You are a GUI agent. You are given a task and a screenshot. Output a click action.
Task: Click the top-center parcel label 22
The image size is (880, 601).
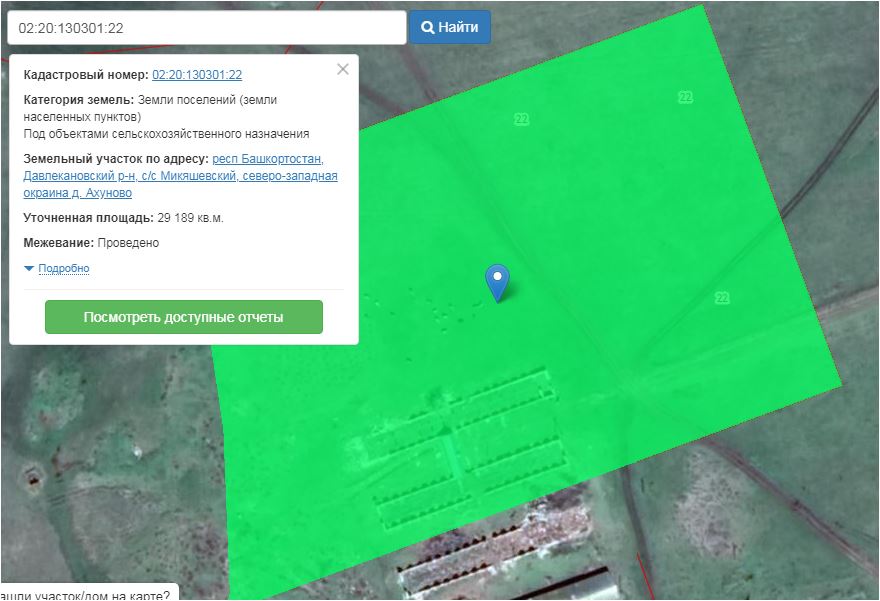[x=521, y=119]
